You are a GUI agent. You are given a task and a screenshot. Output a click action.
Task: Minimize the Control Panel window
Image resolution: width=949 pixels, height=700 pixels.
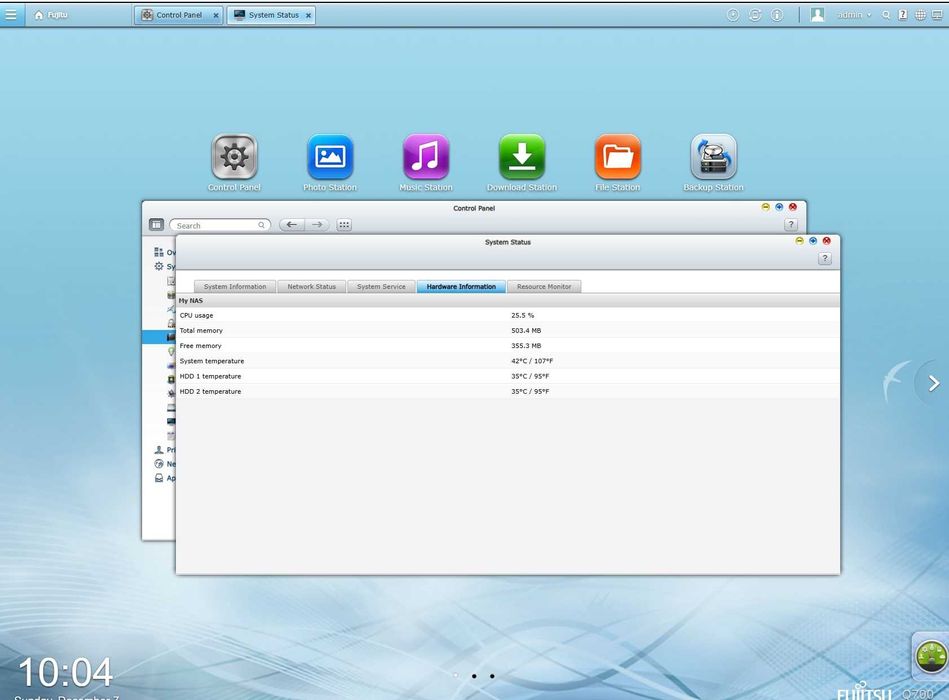tap(765, 207)
